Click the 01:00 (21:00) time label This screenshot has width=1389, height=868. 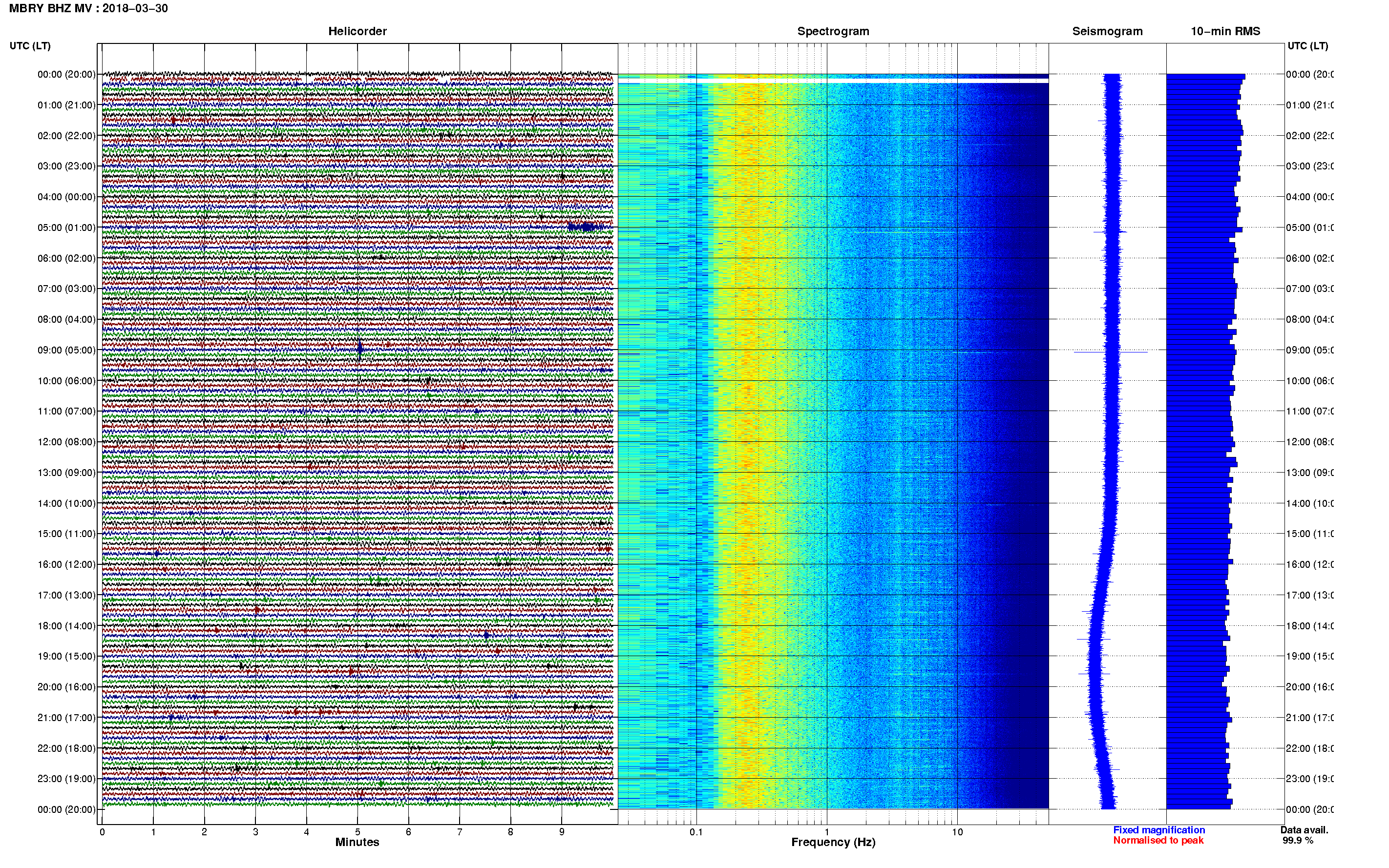tap(66, 105)
